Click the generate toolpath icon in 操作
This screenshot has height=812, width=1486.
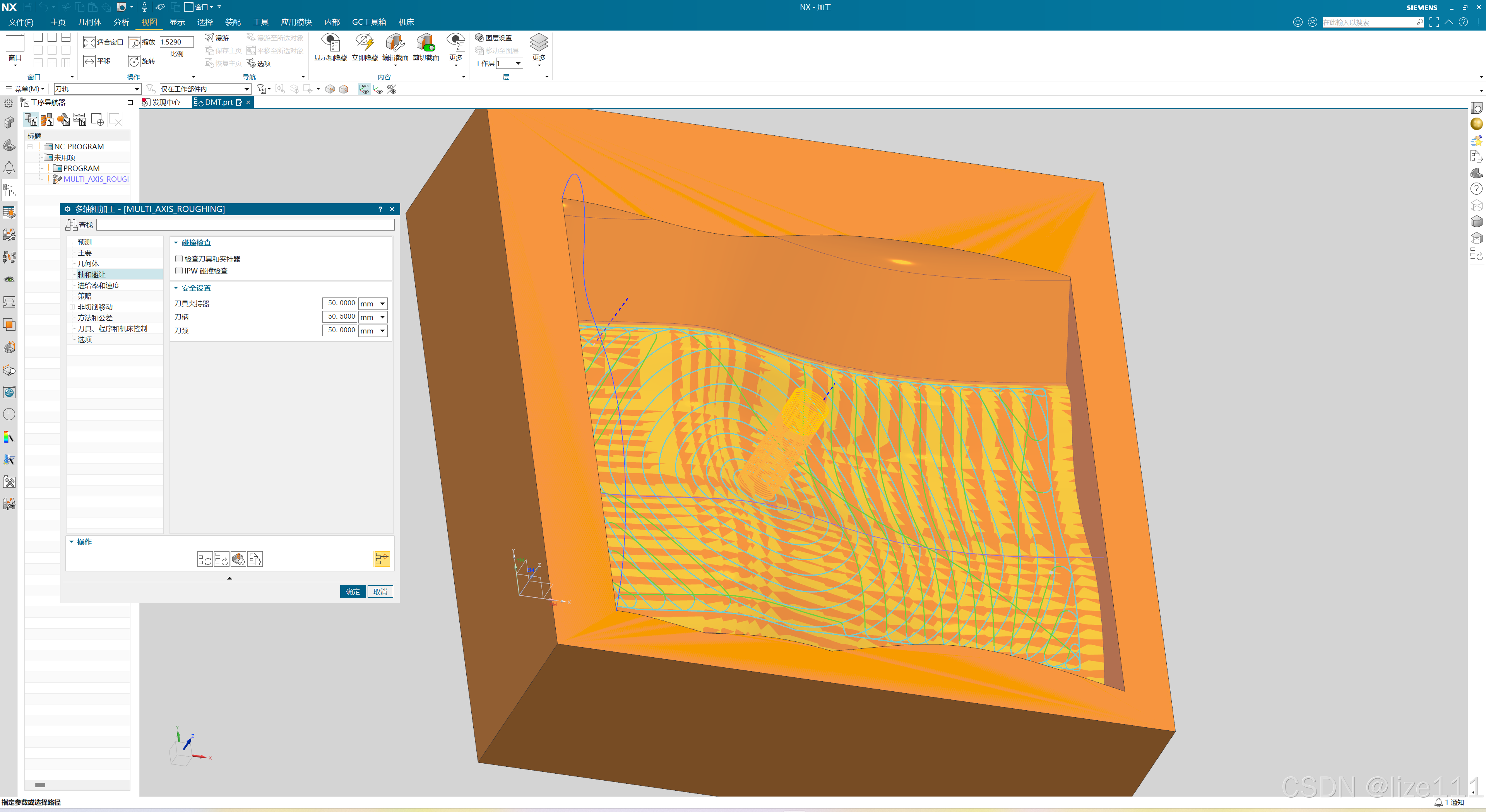(205, 559)
